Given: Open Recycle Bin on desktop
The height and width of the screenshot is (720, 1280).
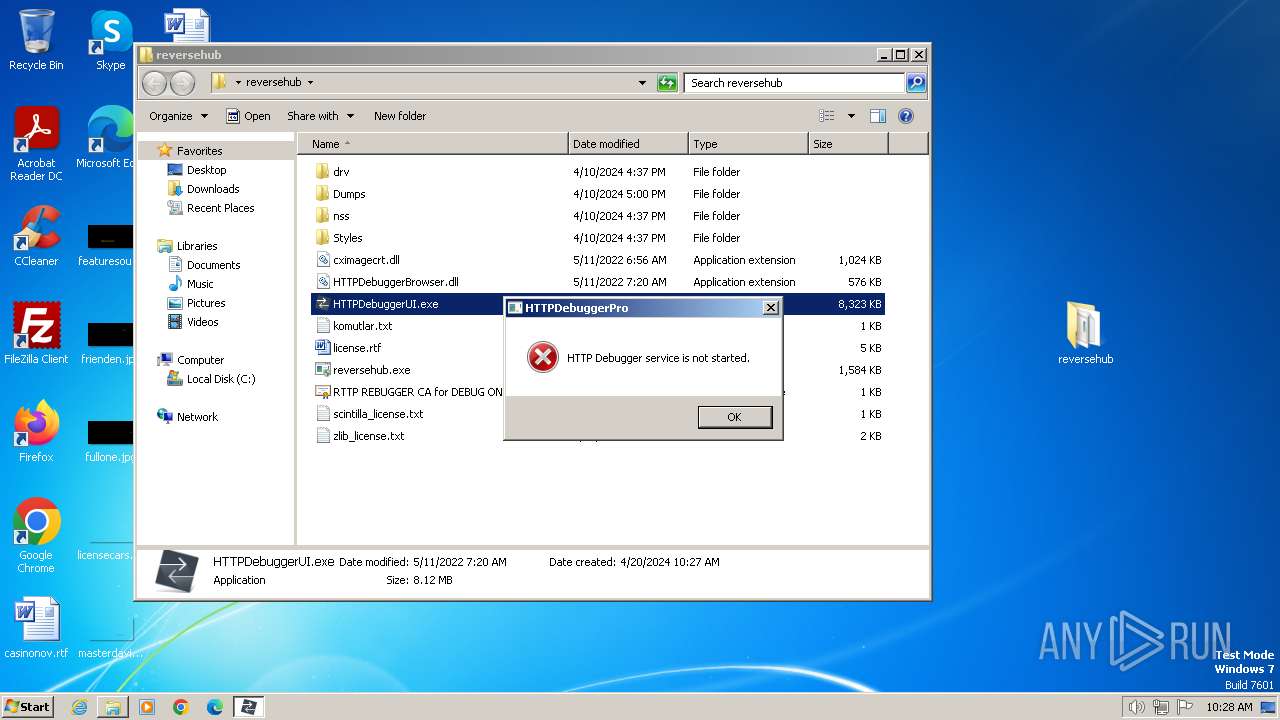Looking at the screenshot, I should 36,40.
